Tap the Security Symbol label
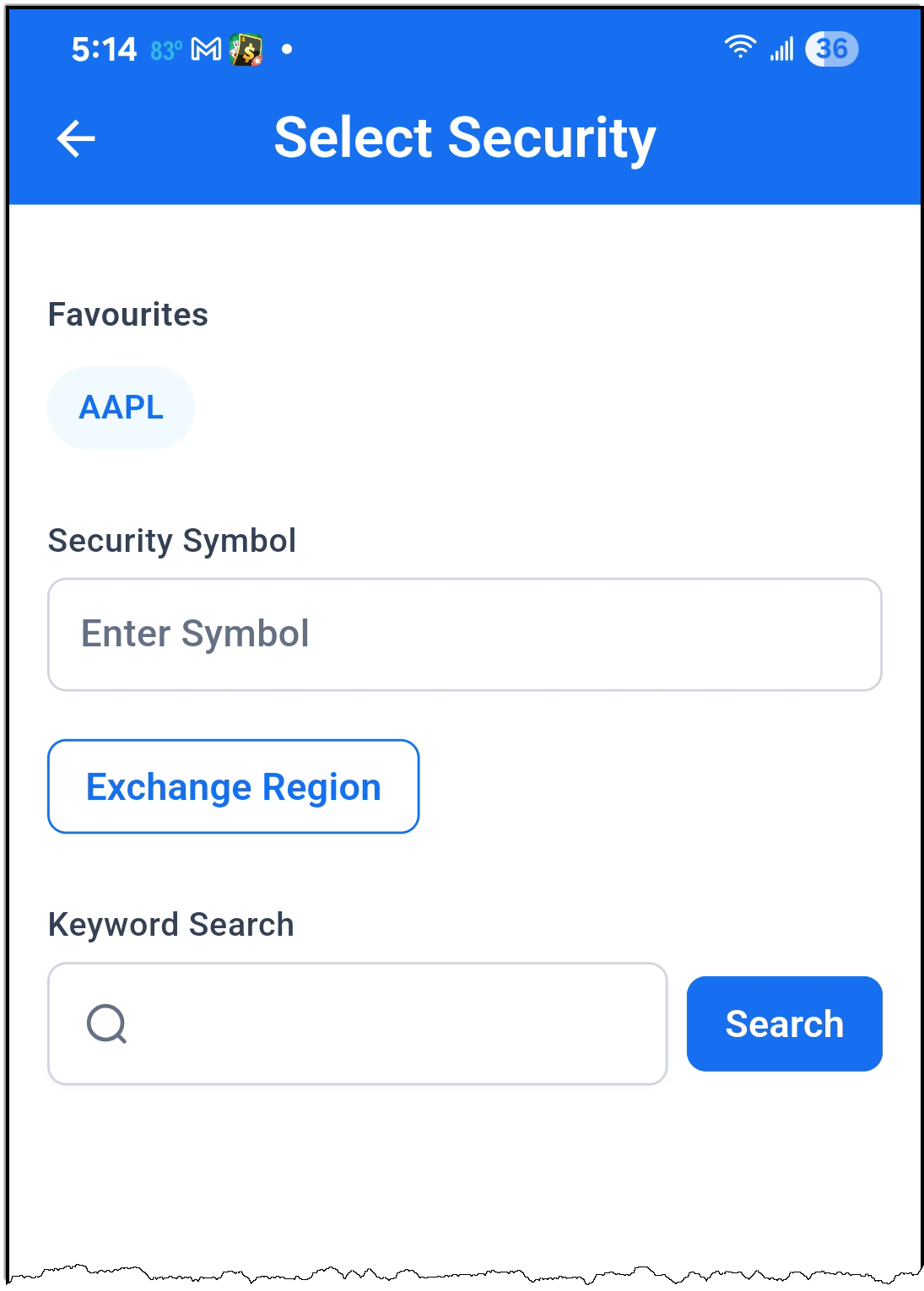This screenshot has width=924, height=1291. [172, 541]
